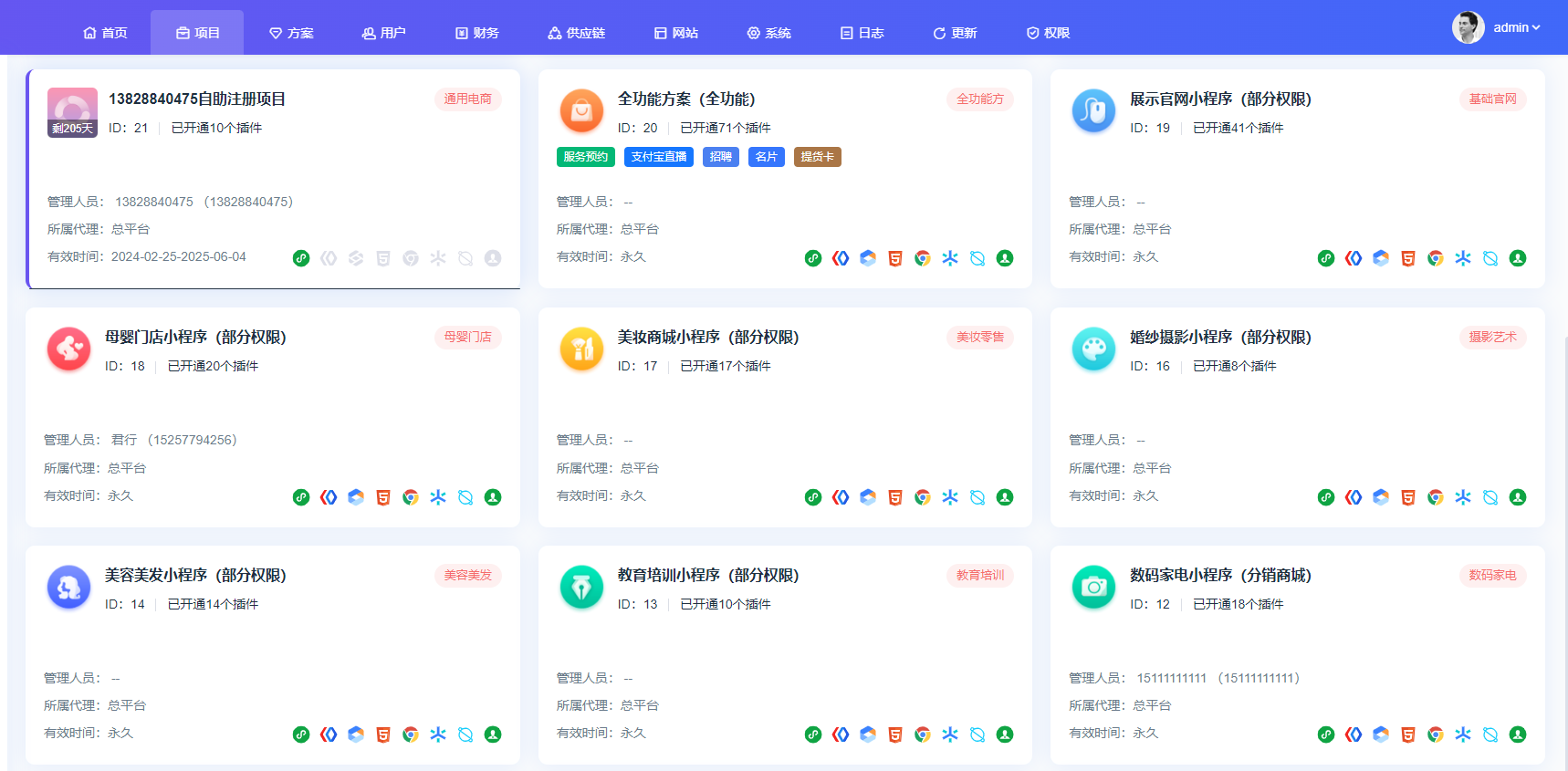
Task: Click the blue asterisk icon on 婚纱摄影小程序 card
Action: pyautogui.click(x=1463, y=497)
